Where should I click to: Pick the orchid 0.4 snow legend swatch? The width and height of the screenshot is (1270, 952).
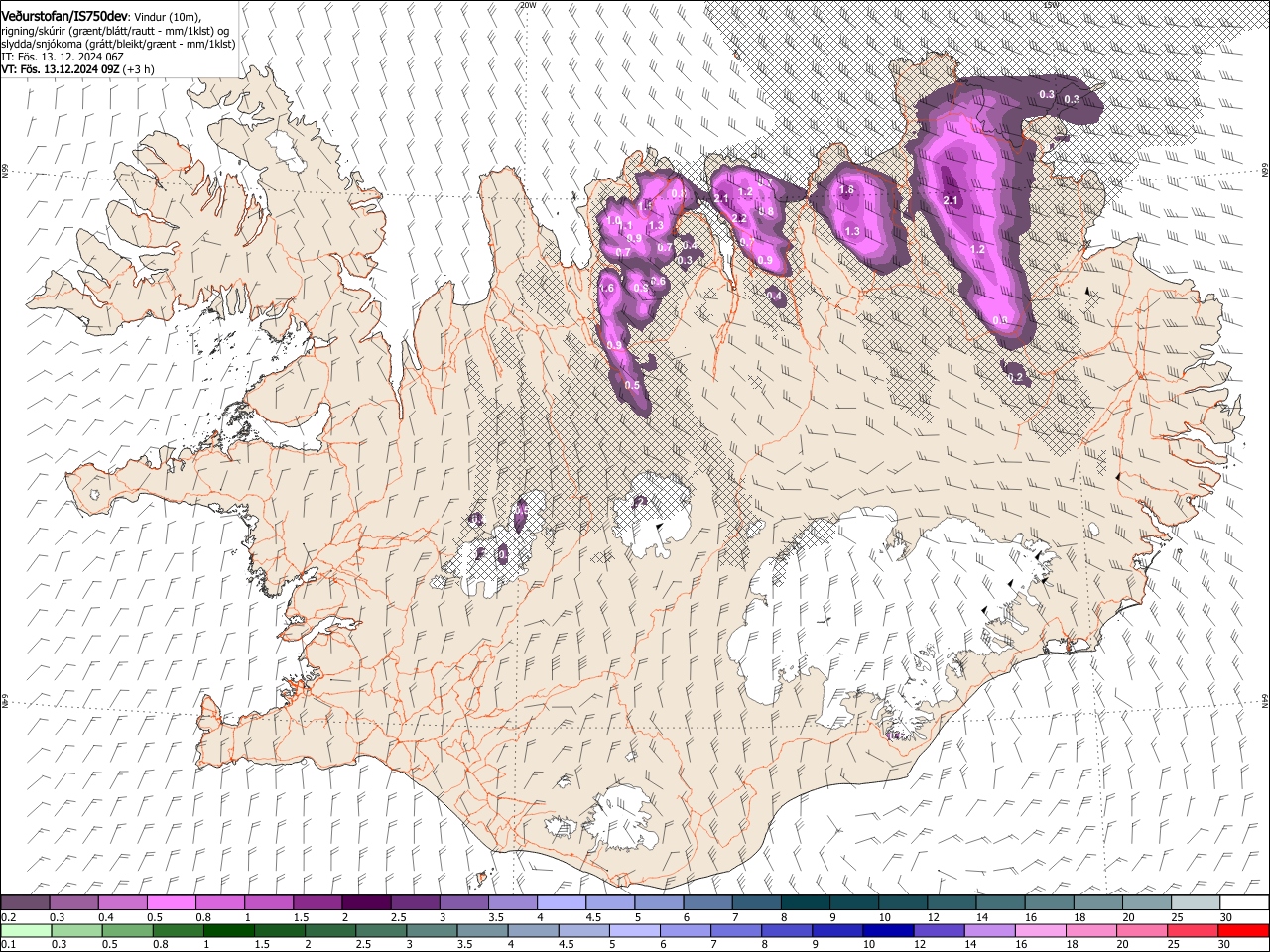[x=122, y=902]
